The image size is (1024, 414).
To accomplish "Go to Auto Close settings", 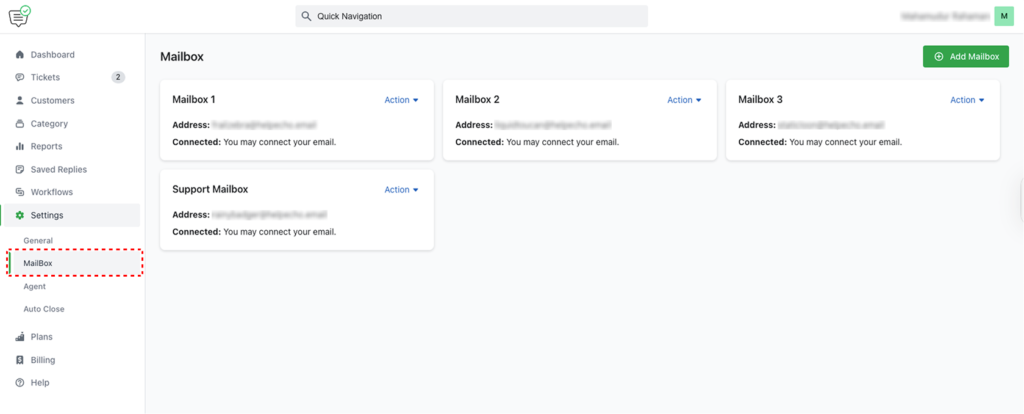I will click(x=44, y=310).
